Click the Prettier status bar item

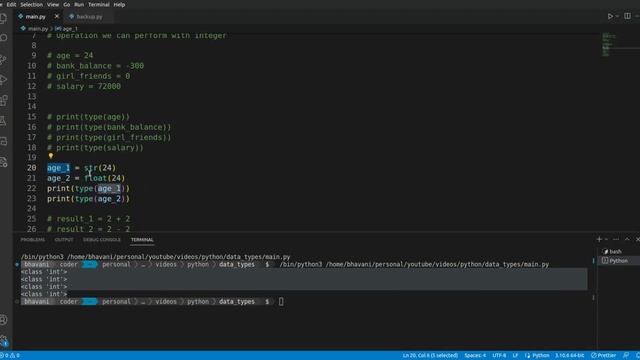[x=603, y=356]
